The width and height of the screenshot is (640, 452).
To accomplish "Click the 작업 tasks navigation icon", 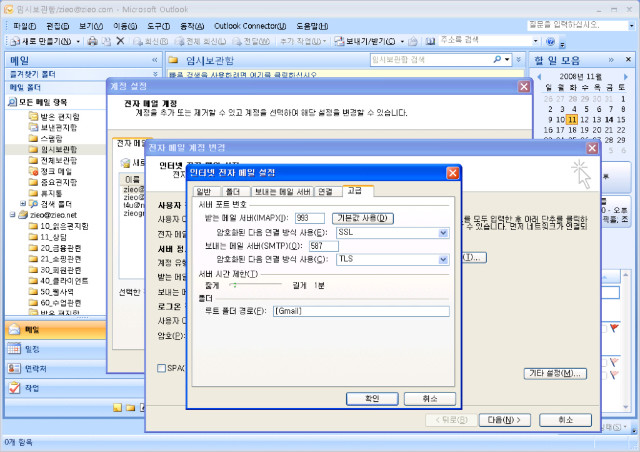I will click(x=14, y=388).
